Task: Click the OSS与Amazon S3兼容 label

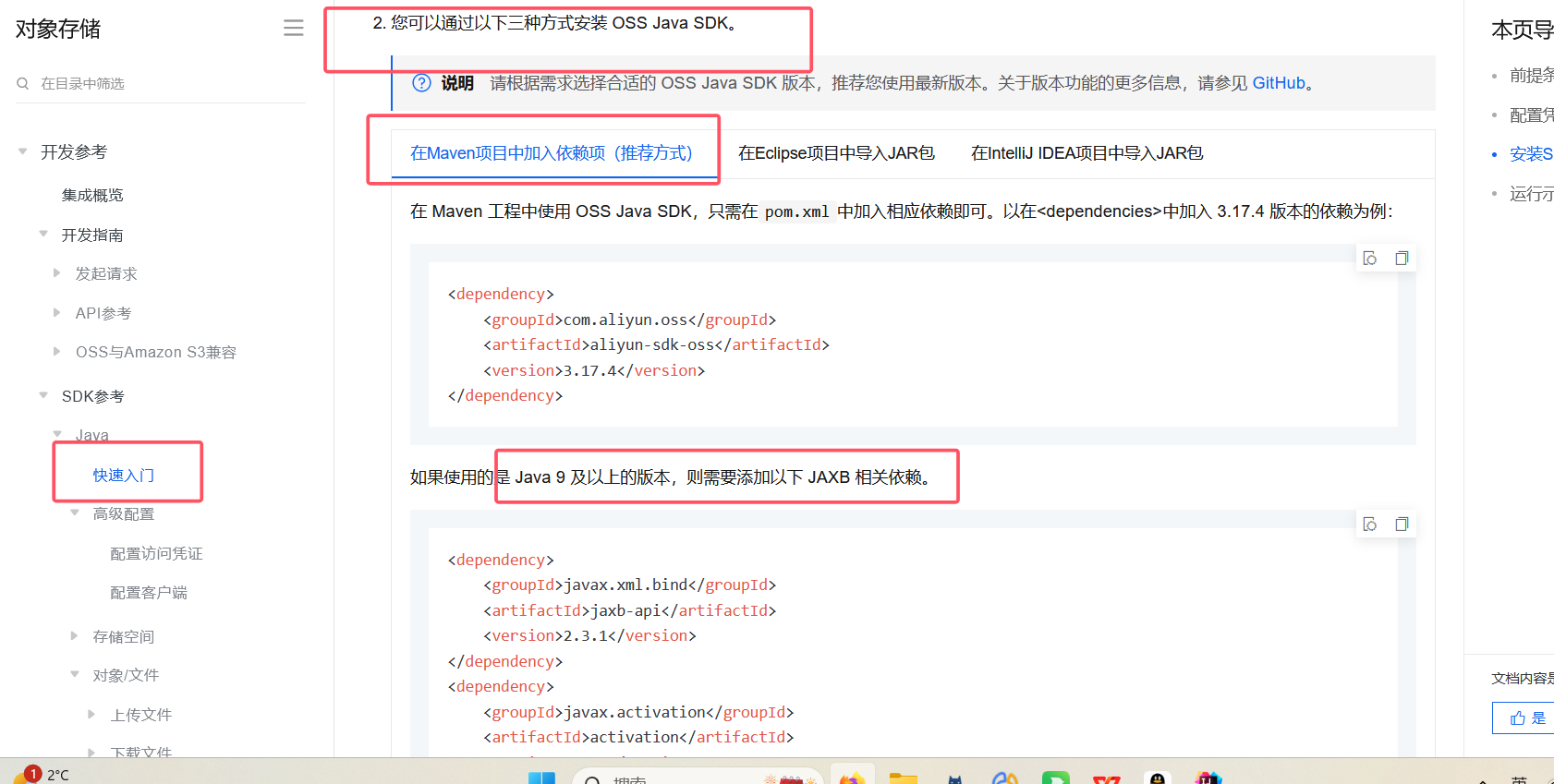Action: [x=156, y=353]
